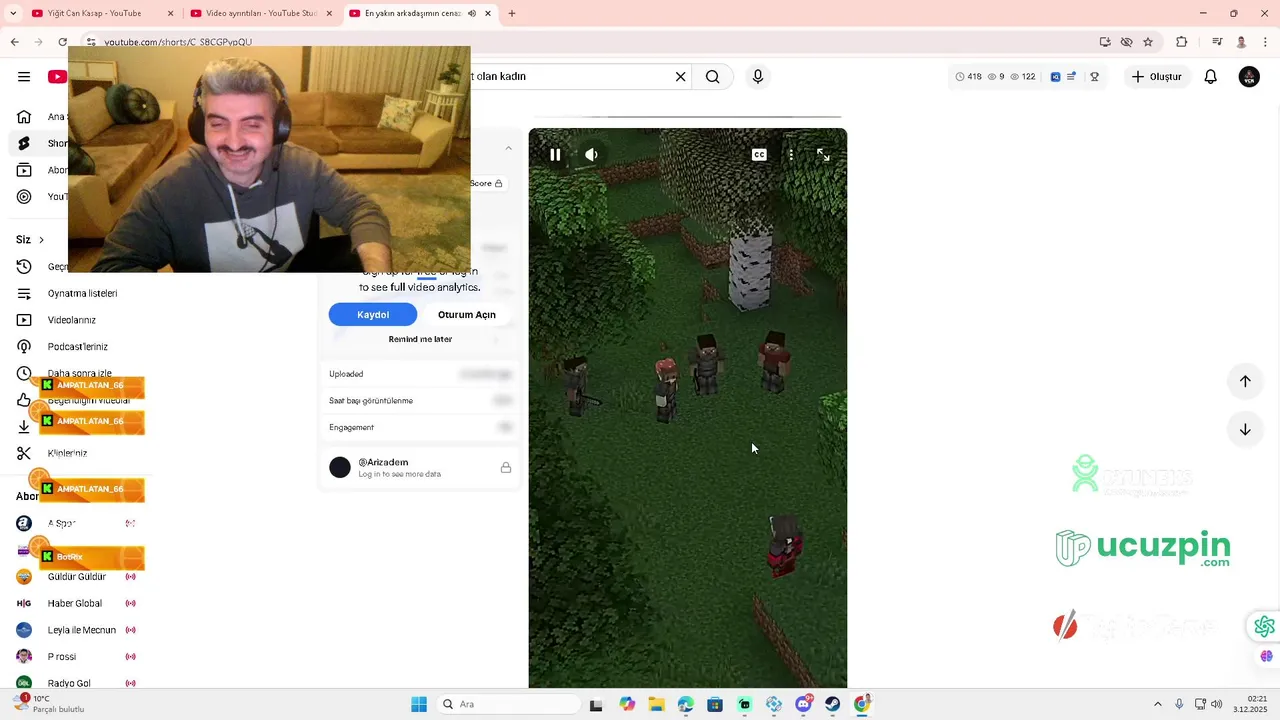Pause the Shorts video

click(555, 155)
